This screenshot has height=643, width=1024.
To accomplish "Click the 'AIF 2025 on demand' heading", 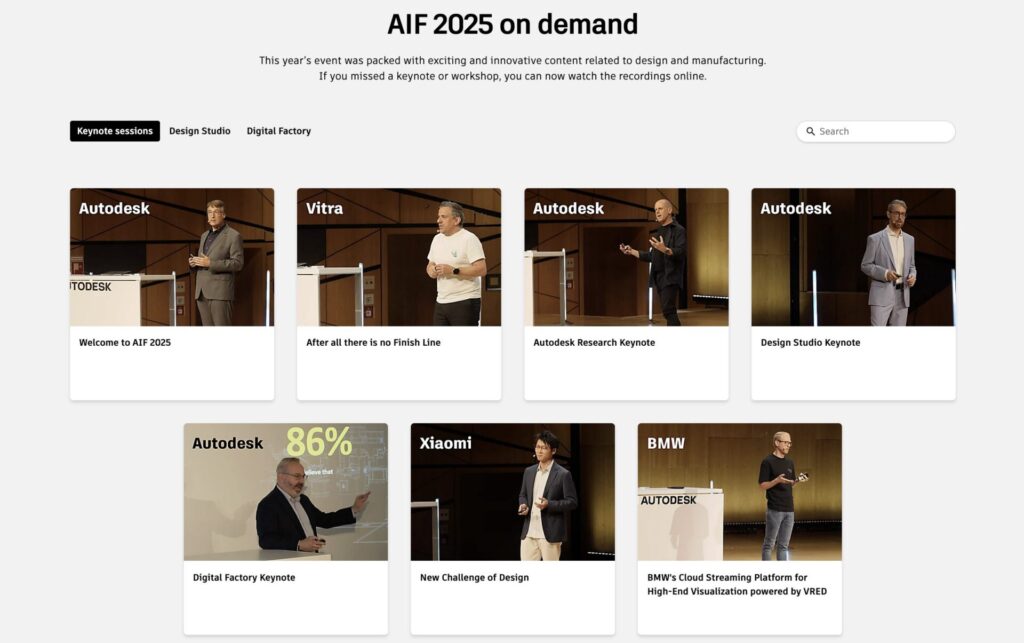I will (x=512, y=24).
